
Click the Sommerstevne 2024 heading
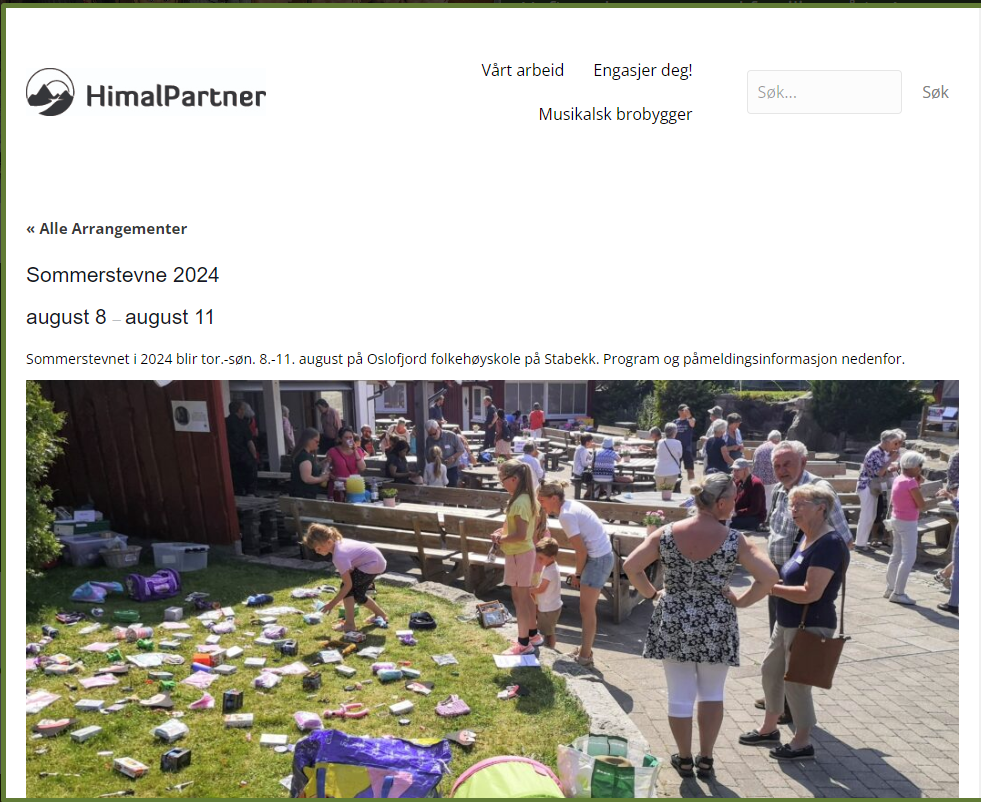(123, 275)
